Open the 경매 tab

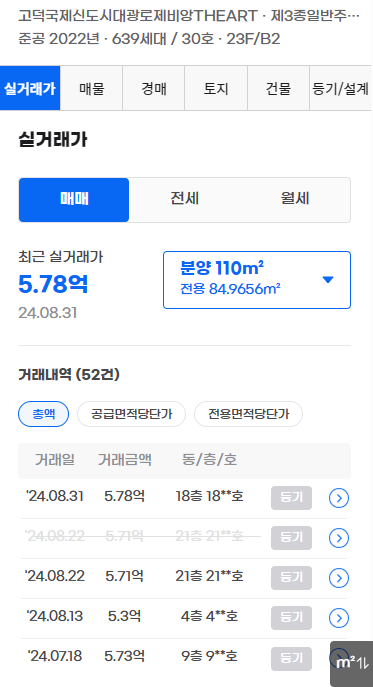pyautogui.click(x=154, y=89)
